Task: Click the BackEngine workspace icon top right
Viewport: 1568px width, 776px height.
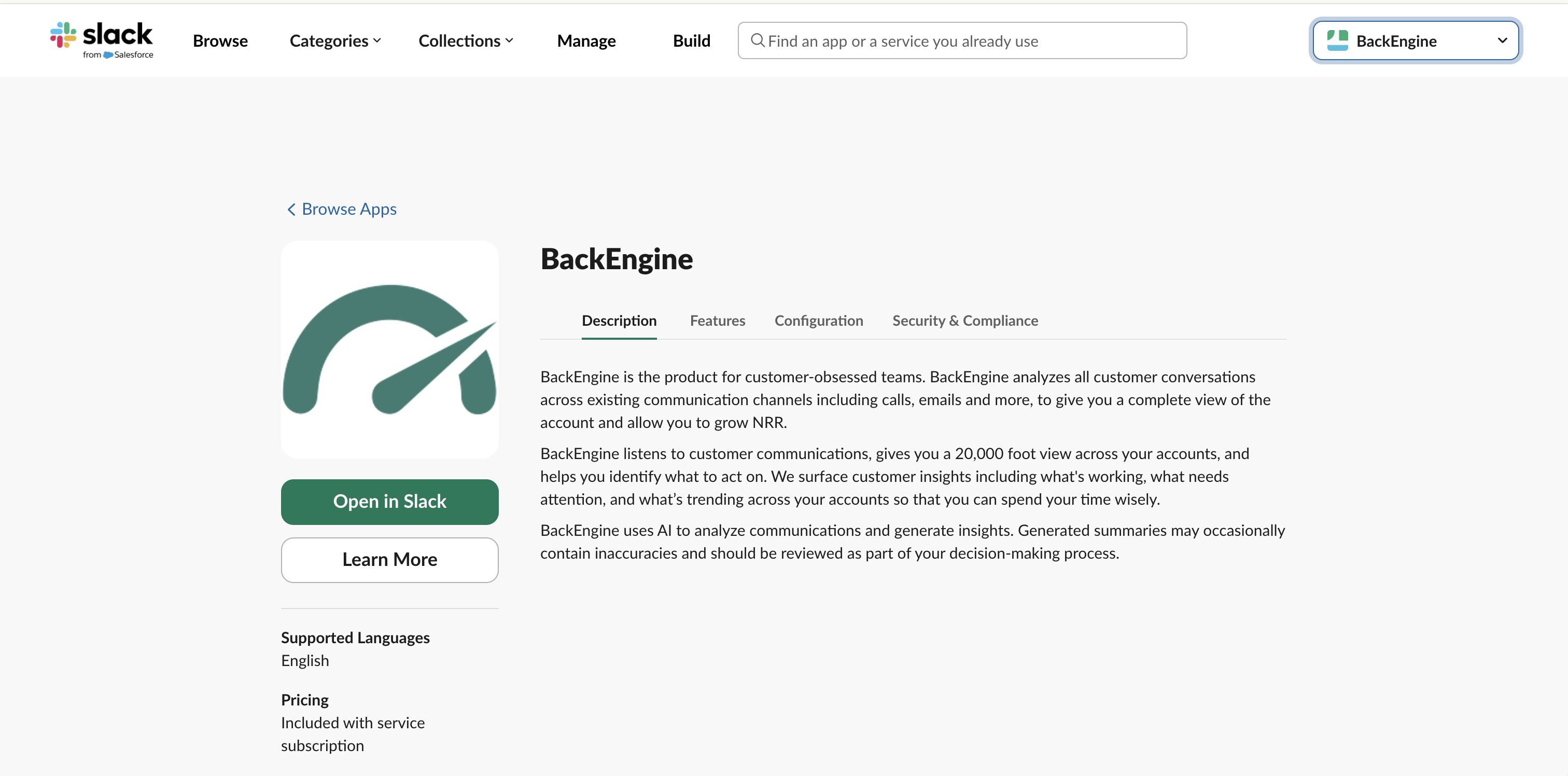Action: click(1337, 40)
